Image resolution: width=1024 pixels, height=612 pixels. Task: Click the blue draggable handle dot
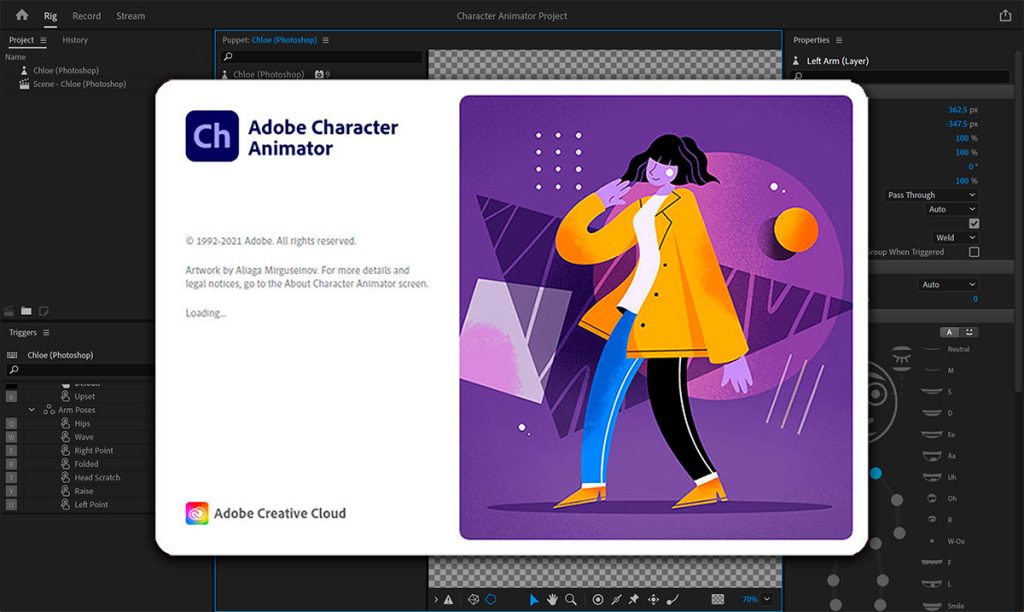pos(876,473)
